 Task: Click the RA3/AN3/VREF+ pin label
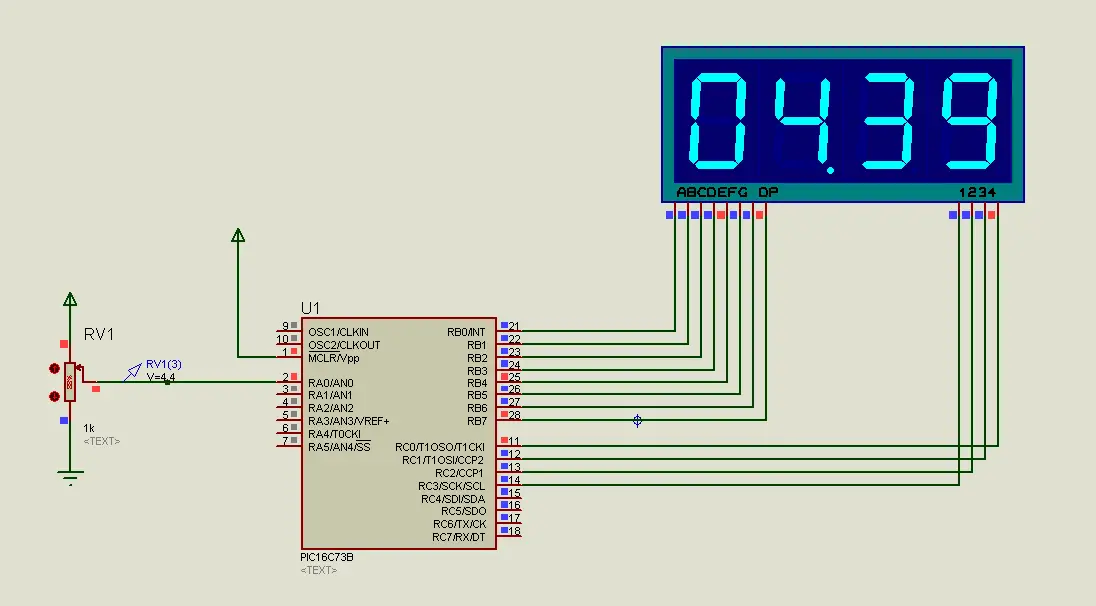(349, 421)
